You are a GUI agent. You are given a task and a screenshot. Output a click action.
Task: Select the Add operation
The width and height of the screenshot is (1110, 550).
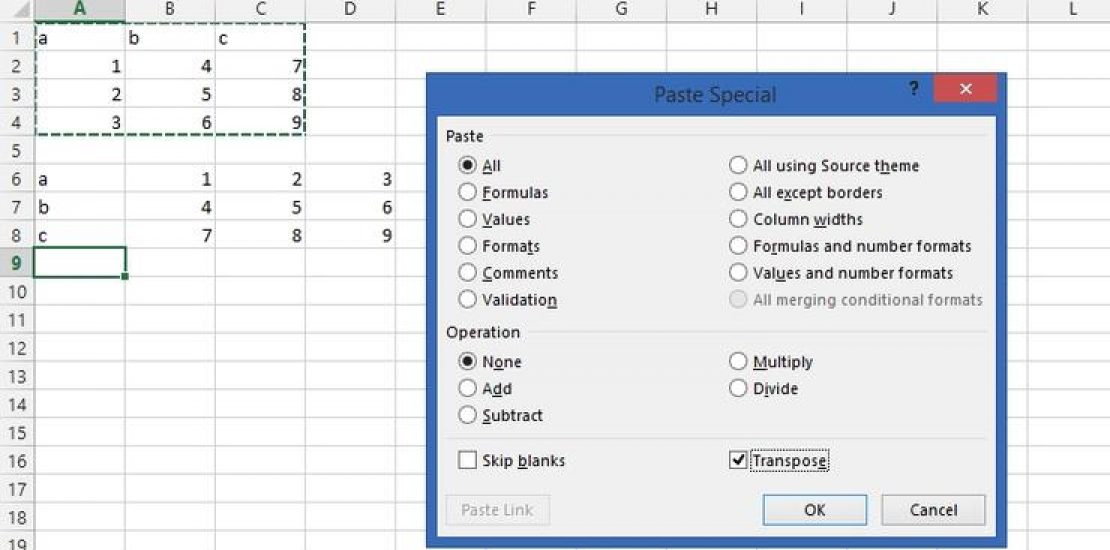tap(467, 389)
